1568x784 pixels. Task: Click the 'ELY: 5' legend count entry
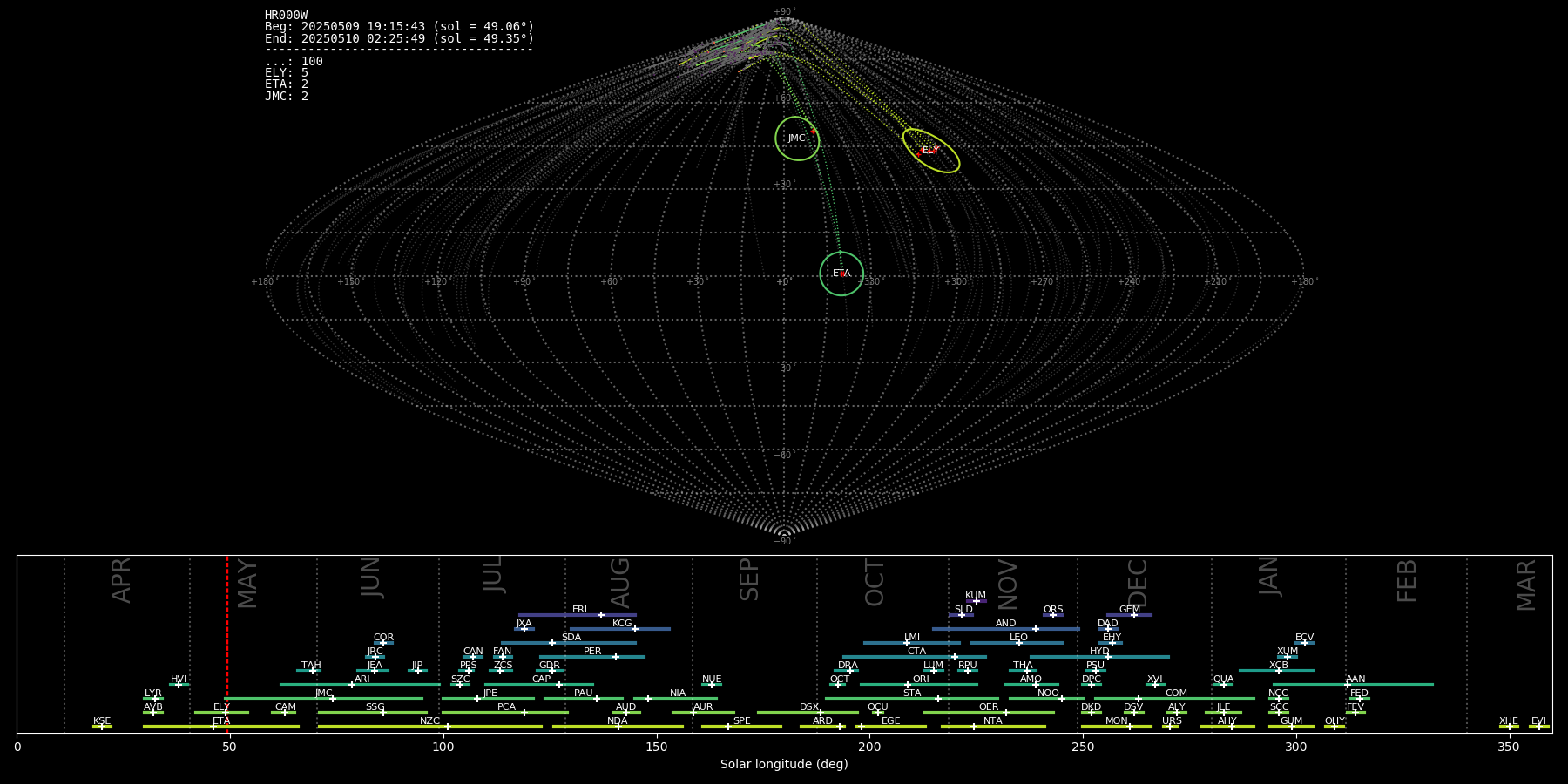point(287,73)
